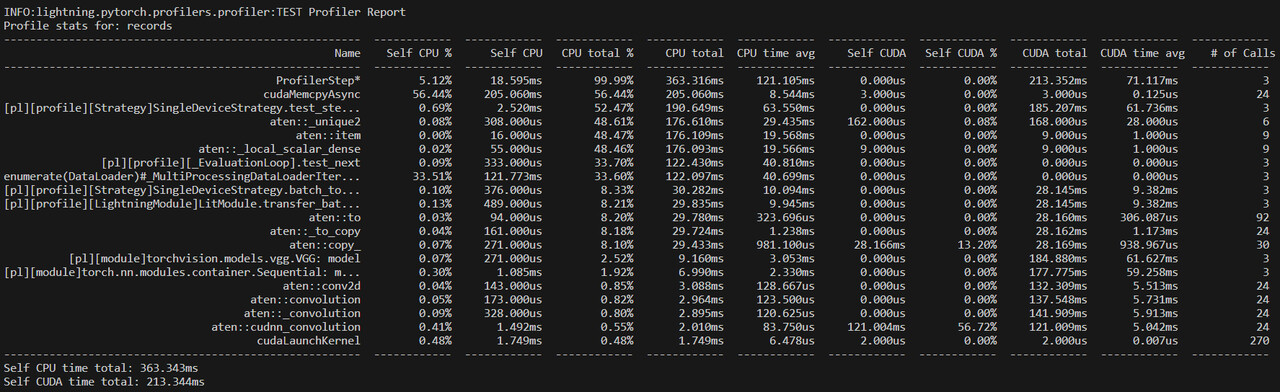Click the 28.166ms Self CUDA value

coord(880,244)
